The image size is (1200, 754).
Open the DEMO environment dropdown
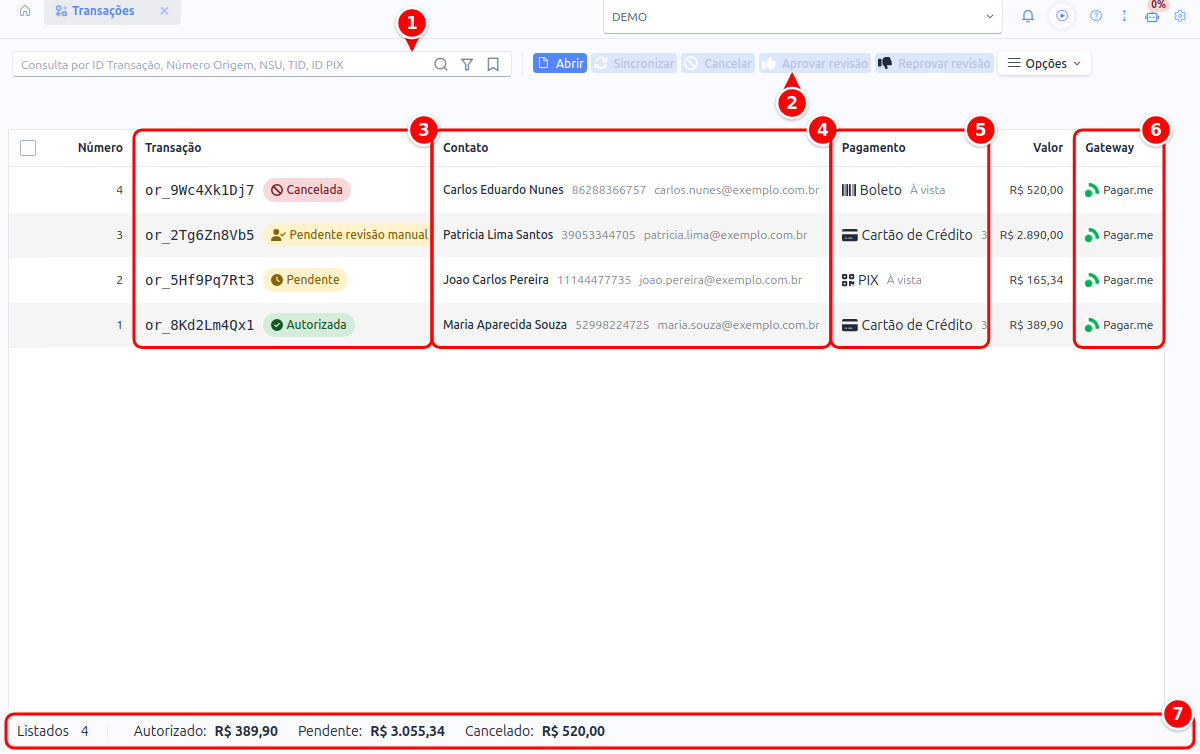click(x=802, y=16)
